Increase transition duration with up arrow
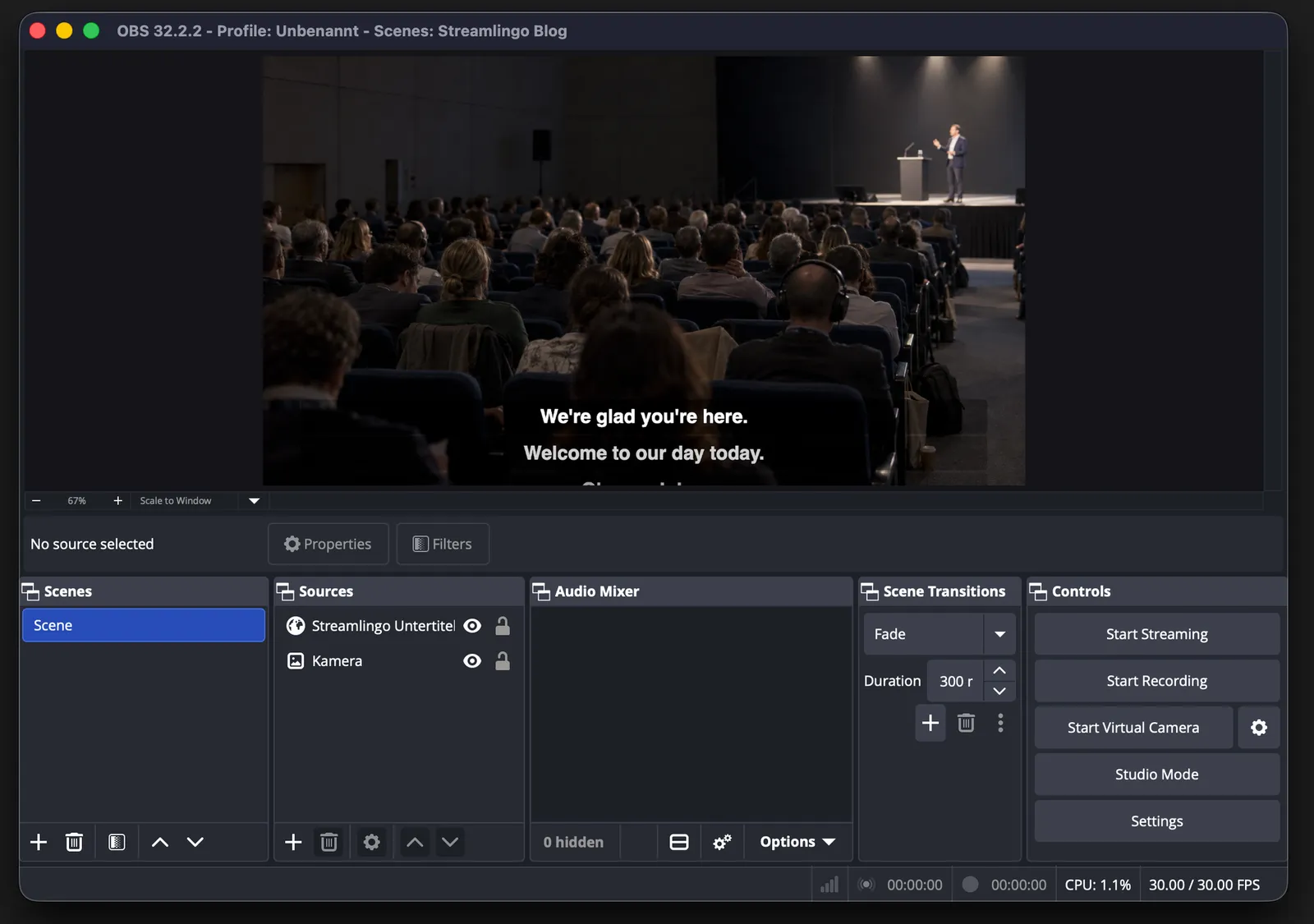 pyautogui.click(x=999, y=670)
